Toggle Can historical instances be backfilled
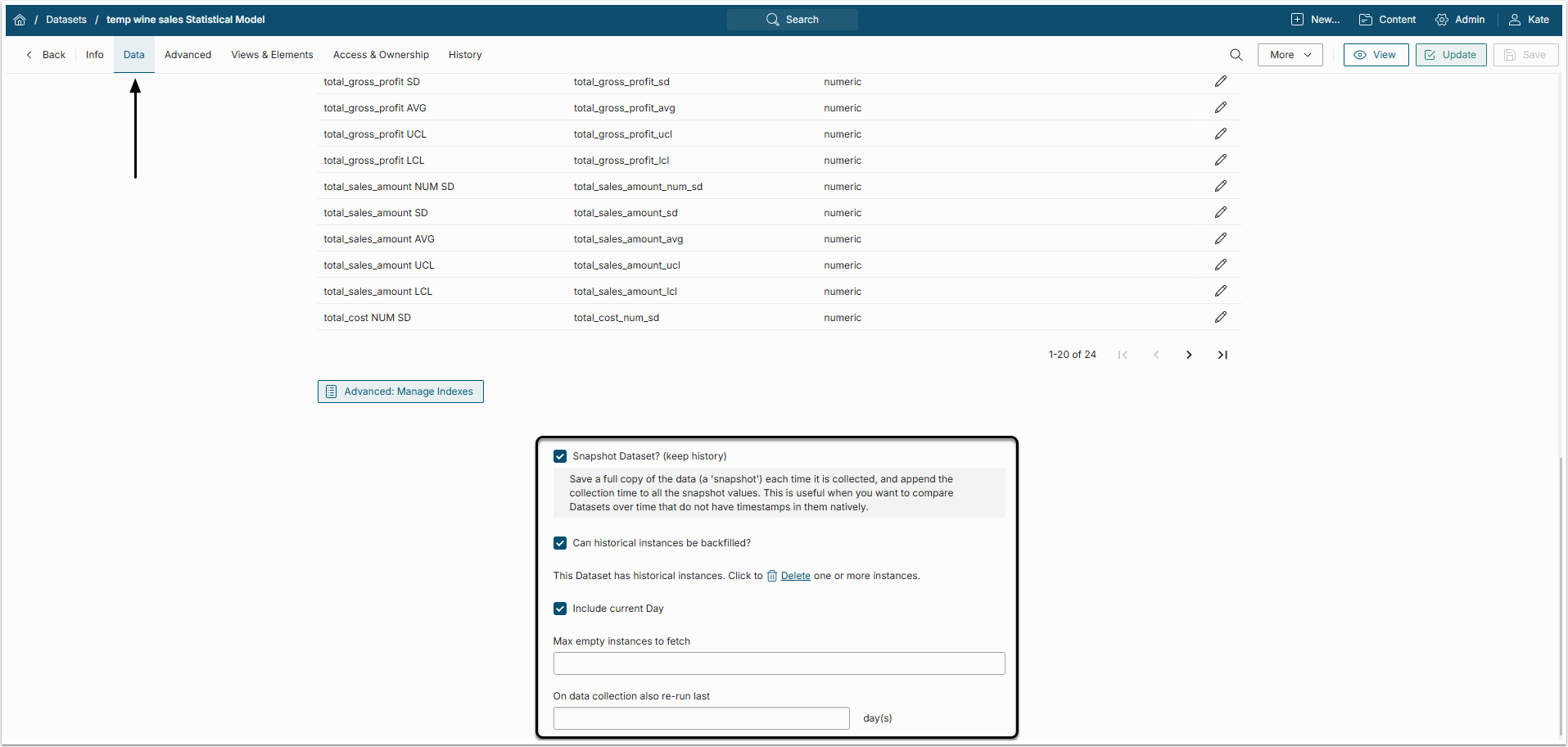Image resolution: width=1568 pixels, height=747 pixels. pyautogui.click(x=560, y=543)
